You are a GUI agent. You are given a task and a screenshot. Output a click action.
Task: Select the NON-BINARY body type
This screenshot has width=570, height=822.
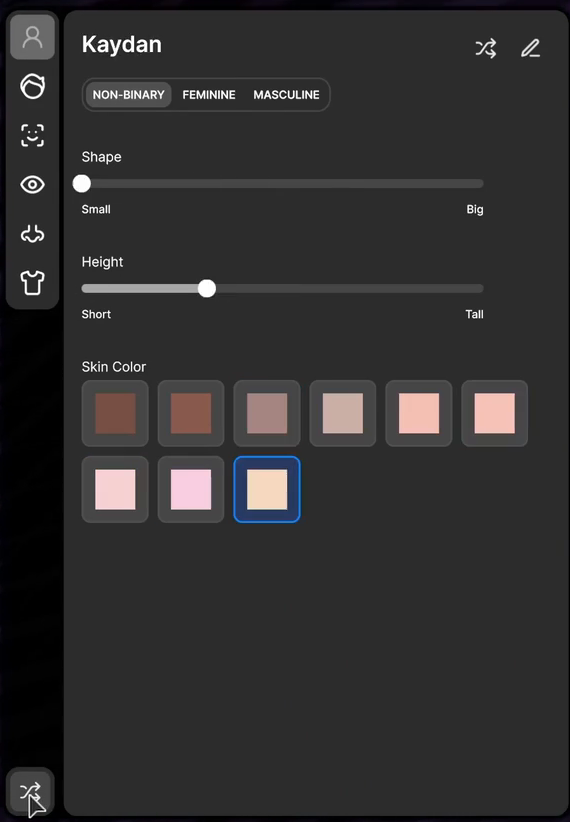pyautogui.click(x=128, y=95)
